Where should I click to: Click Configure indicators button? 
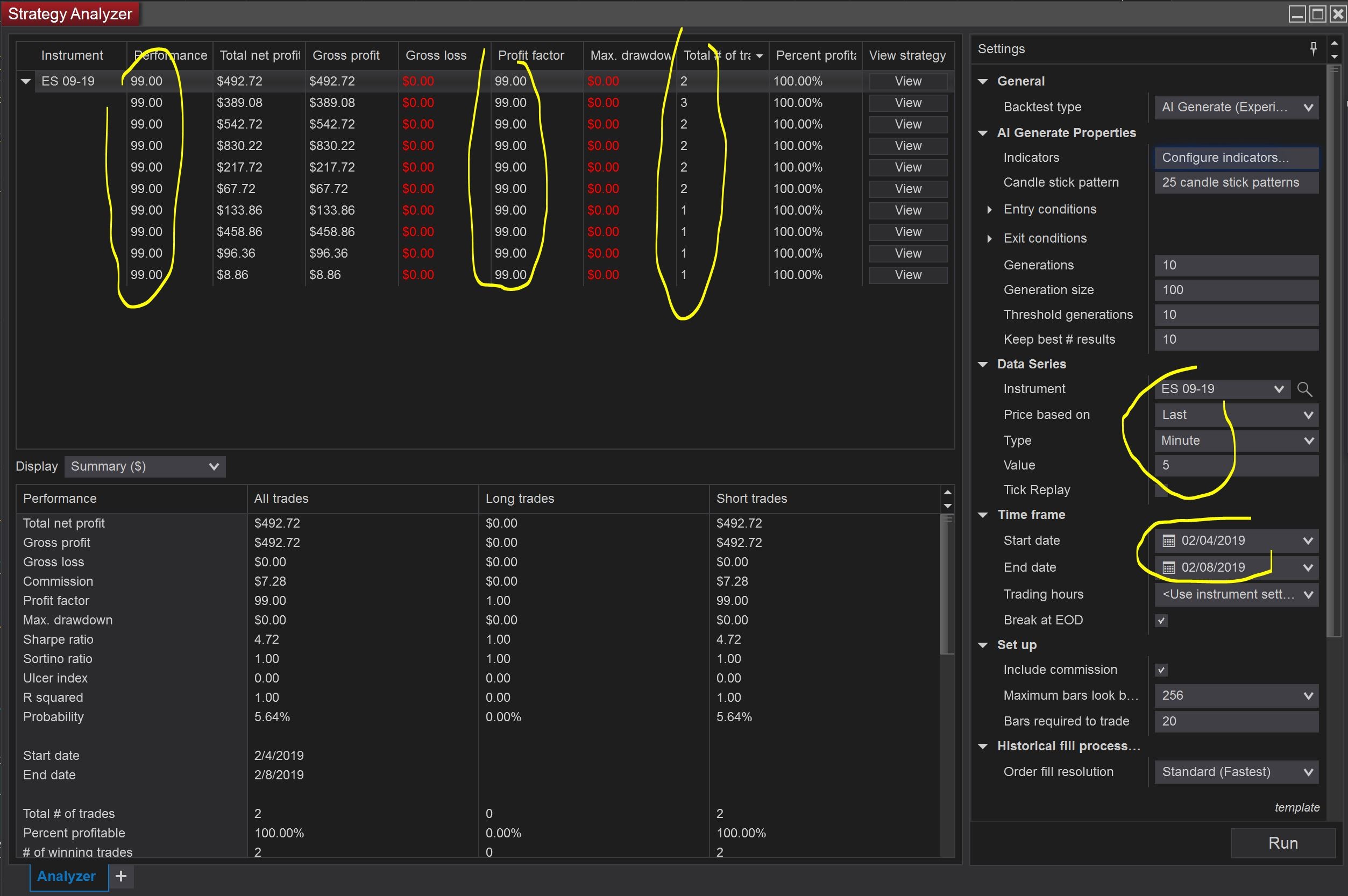coord(1236,158)
